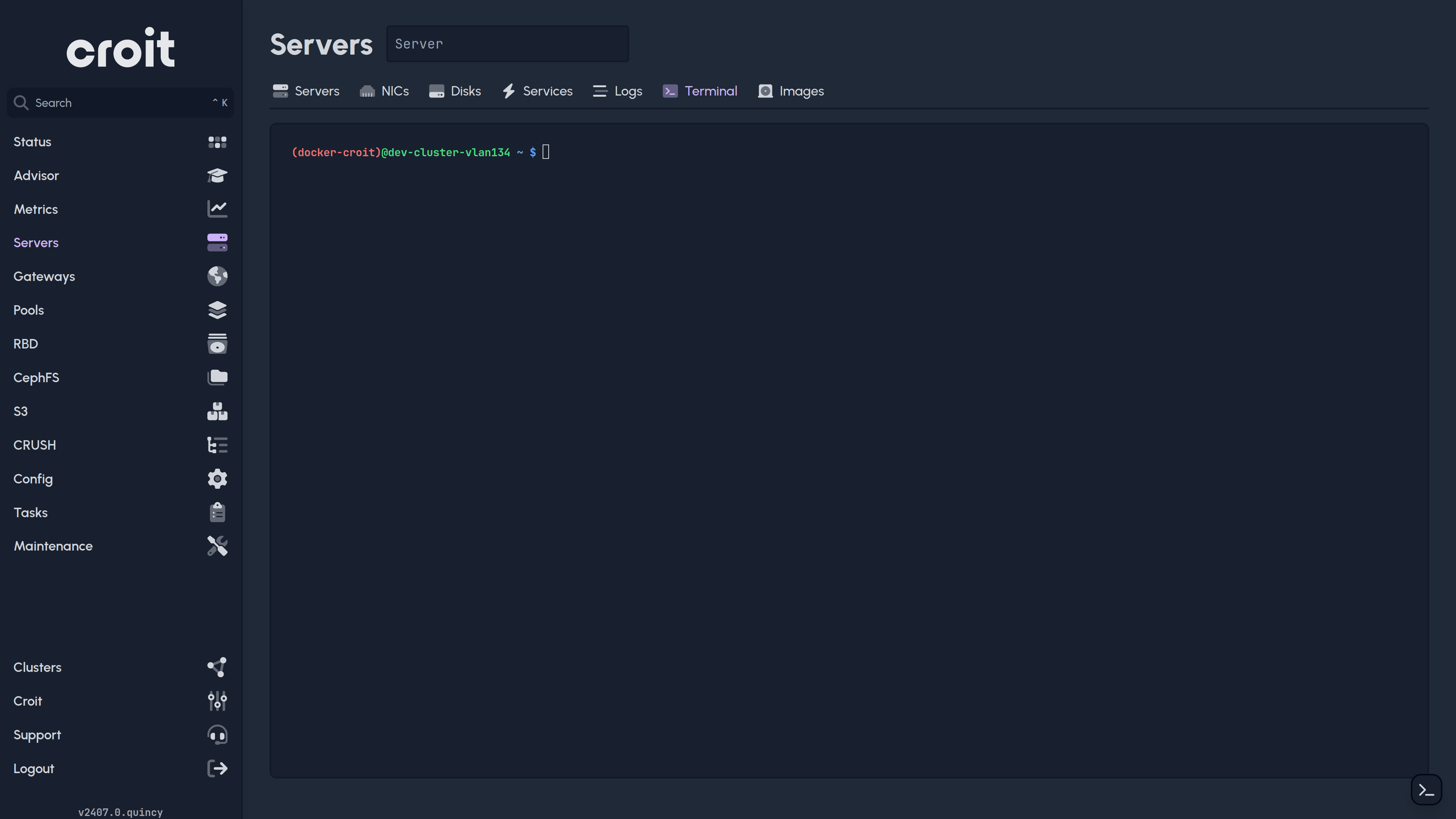The width and height of the screenshot is (1456, 819).
Task: Click the Metrics chart icon
Action: click(x=217, y=209)
